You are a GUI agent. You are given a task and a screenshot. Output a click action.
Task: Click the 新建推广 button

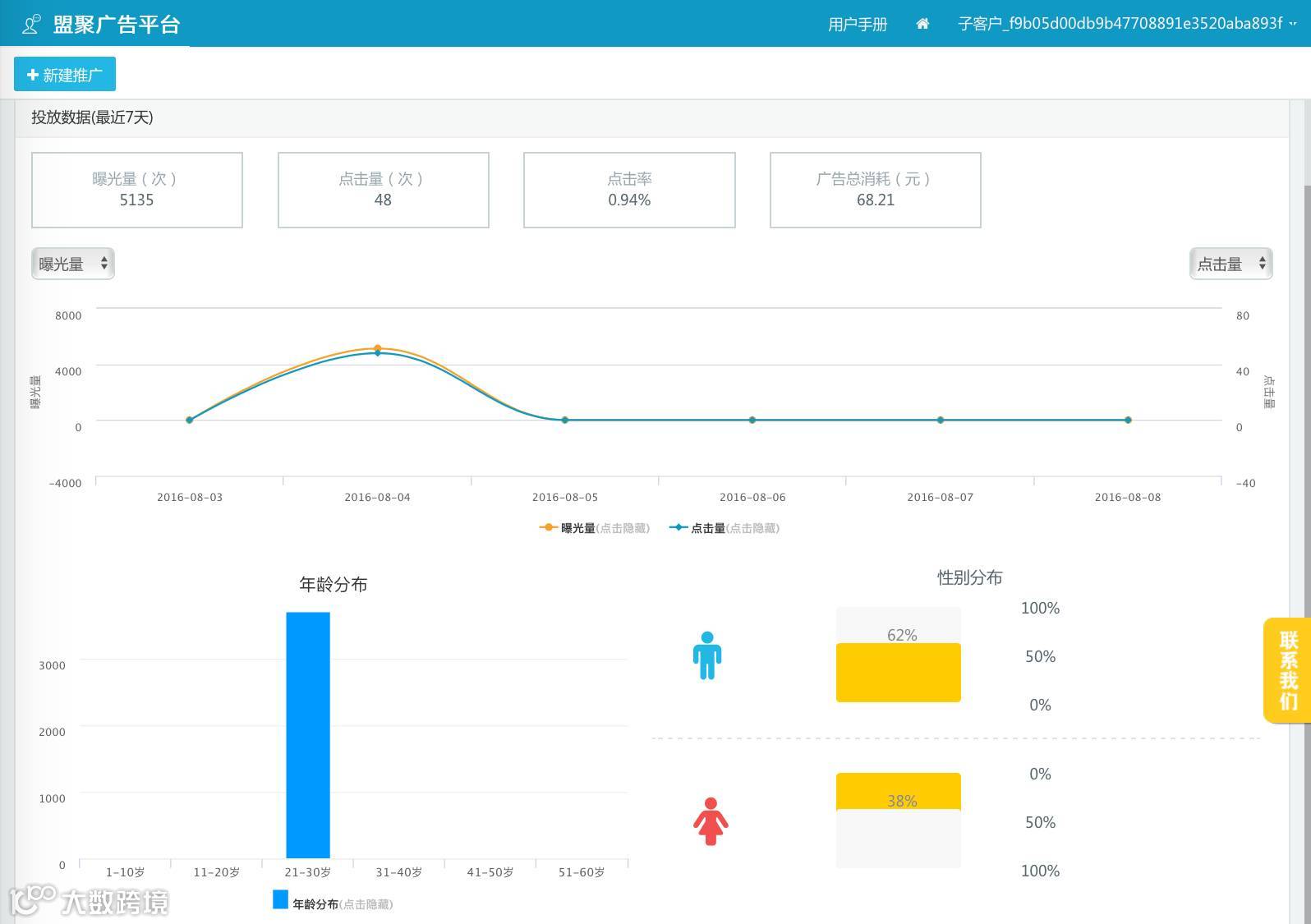(65, 75)
